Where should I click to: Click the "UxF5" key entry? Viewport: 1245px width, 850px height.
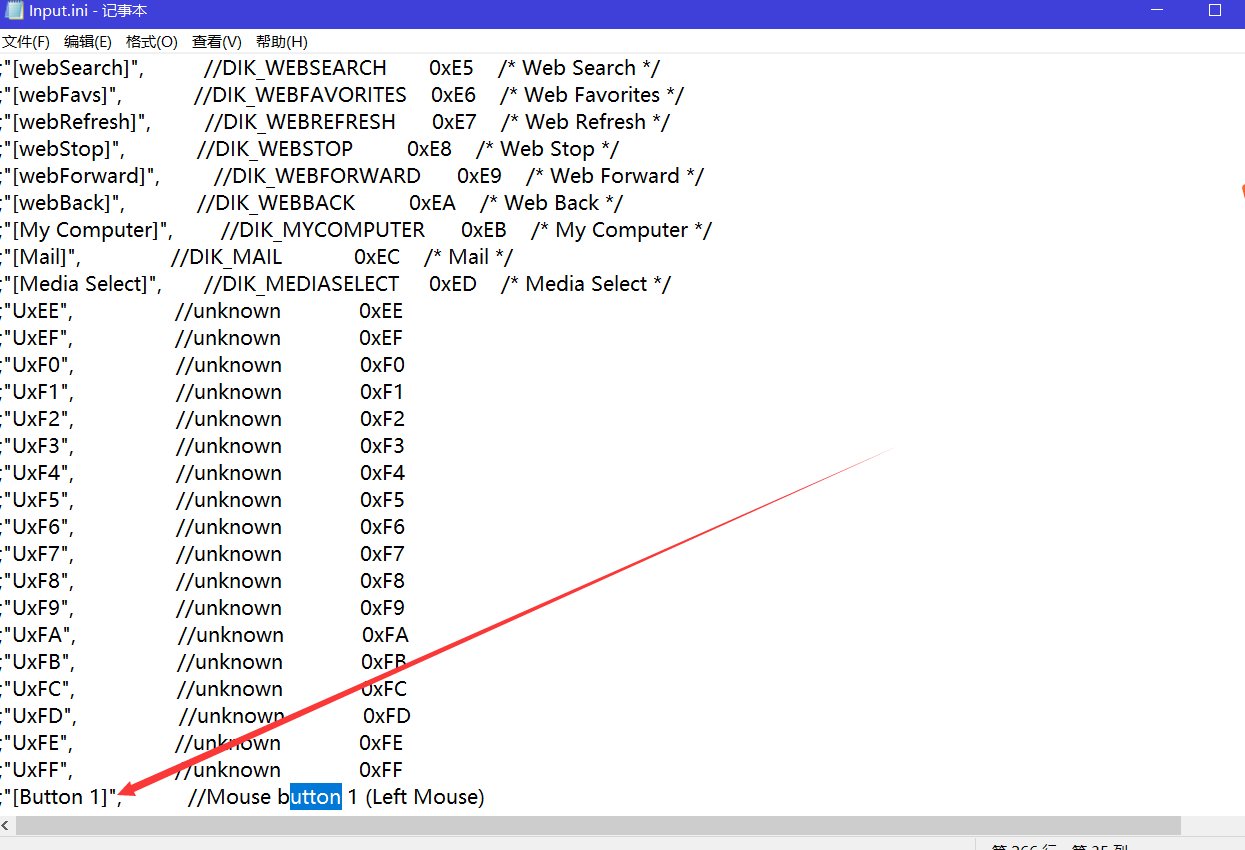pos(38,500)
